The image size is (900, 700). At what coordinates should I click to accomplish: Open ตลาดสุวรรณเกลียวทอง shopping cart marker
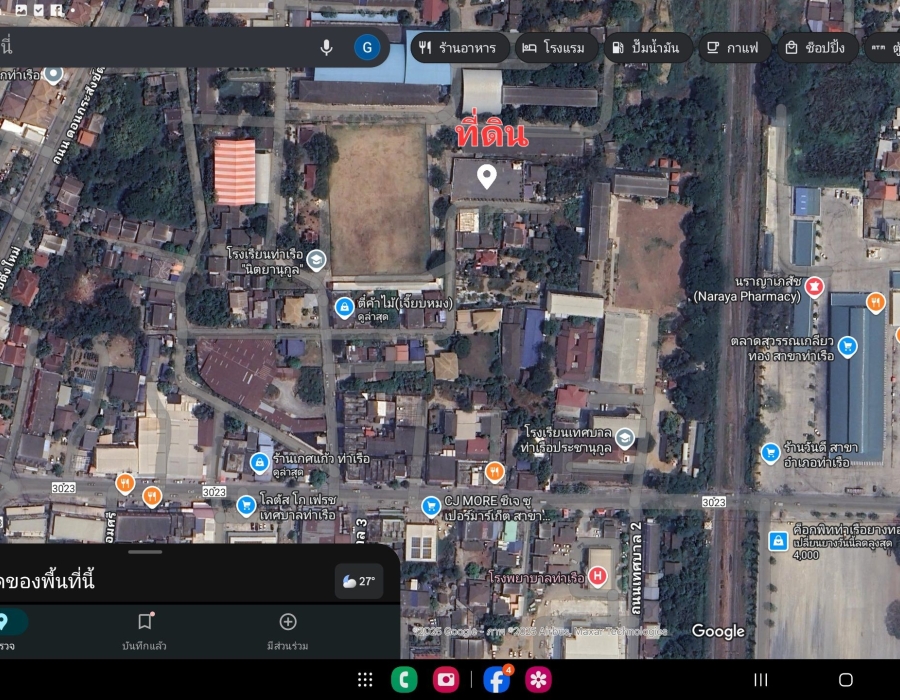[x=848, y=347]
